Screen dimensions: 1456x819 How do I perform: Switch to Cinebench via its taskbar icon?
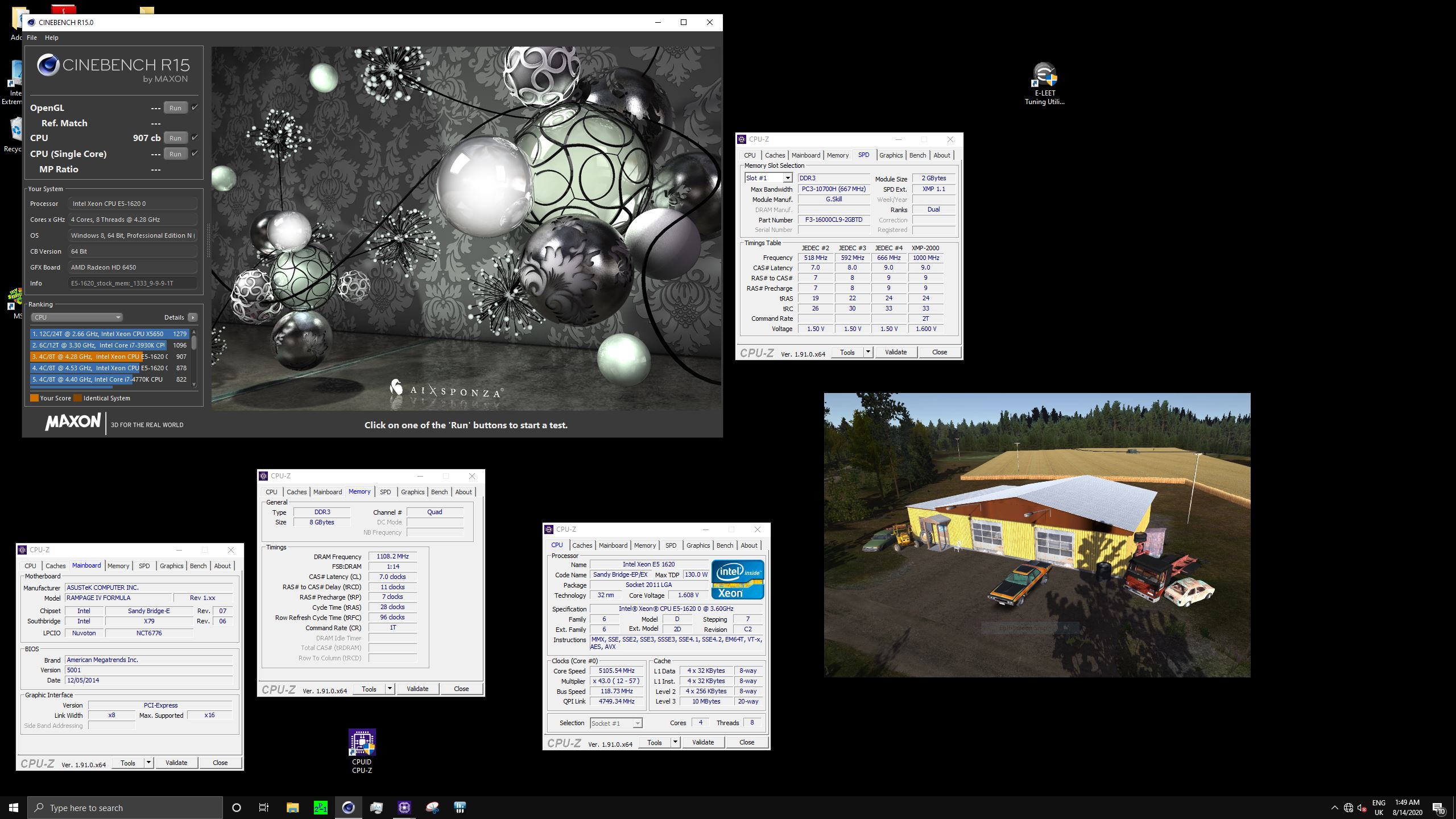349,808
